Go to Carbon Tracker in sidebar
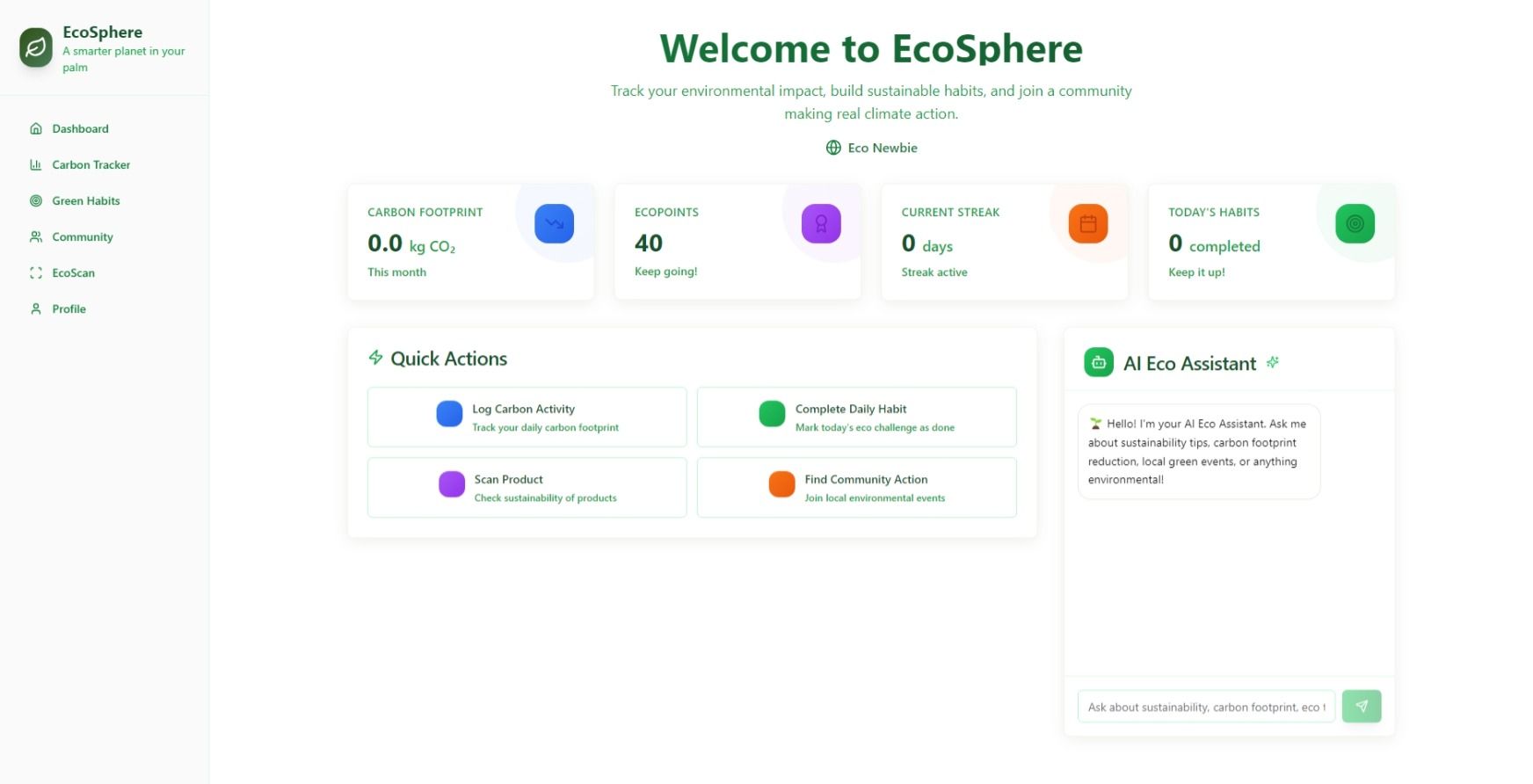 [x=105, y=164]
